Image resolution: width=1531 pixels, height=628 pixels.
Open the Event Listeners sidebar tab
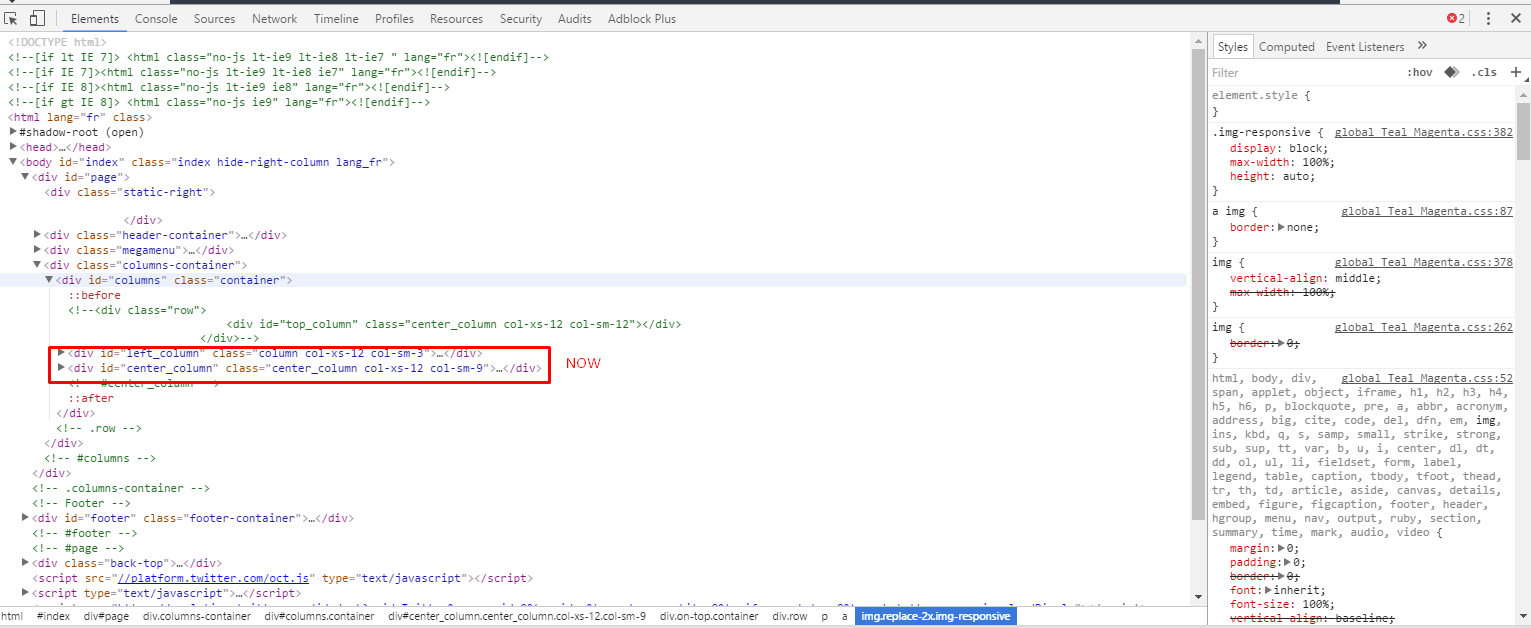(1365, 46)
